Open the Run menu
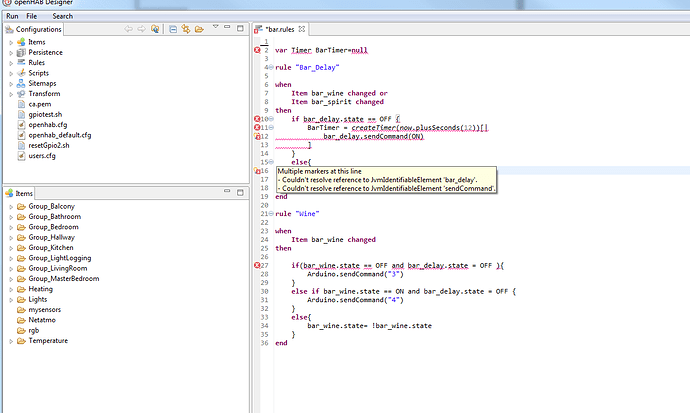Screen dimensions: 690x413 (13, 16)
